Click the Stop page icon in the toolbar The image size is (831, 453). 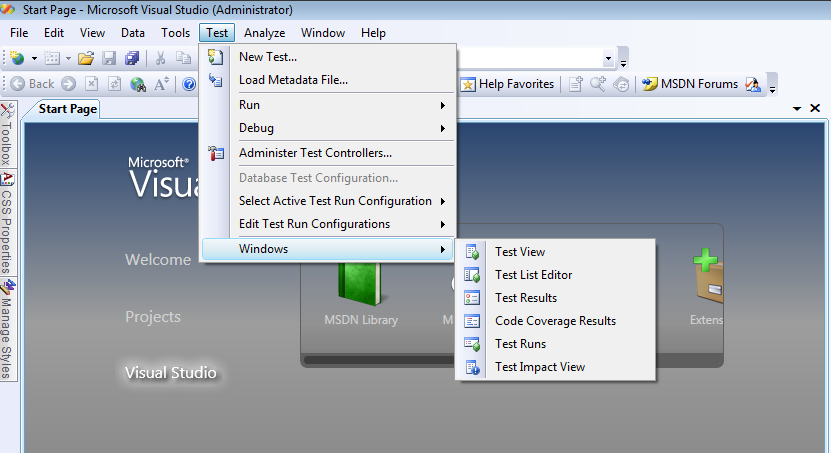click(92, 84)
